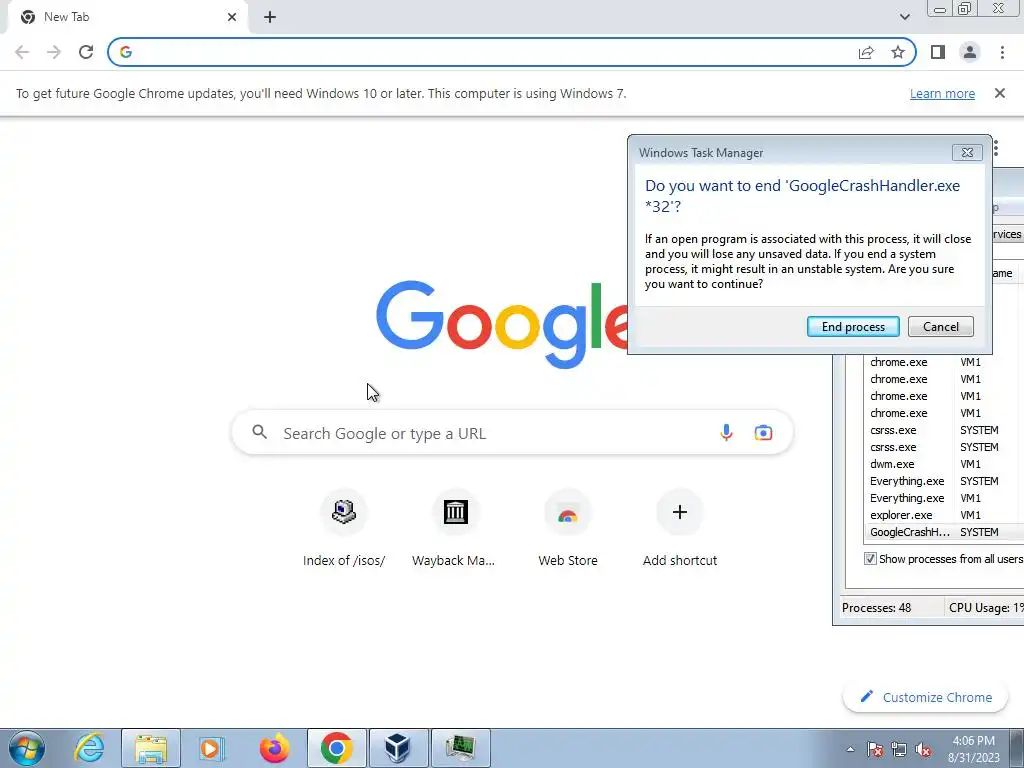
Task: Expand the tab search chevron
Action: coord(904,17)
